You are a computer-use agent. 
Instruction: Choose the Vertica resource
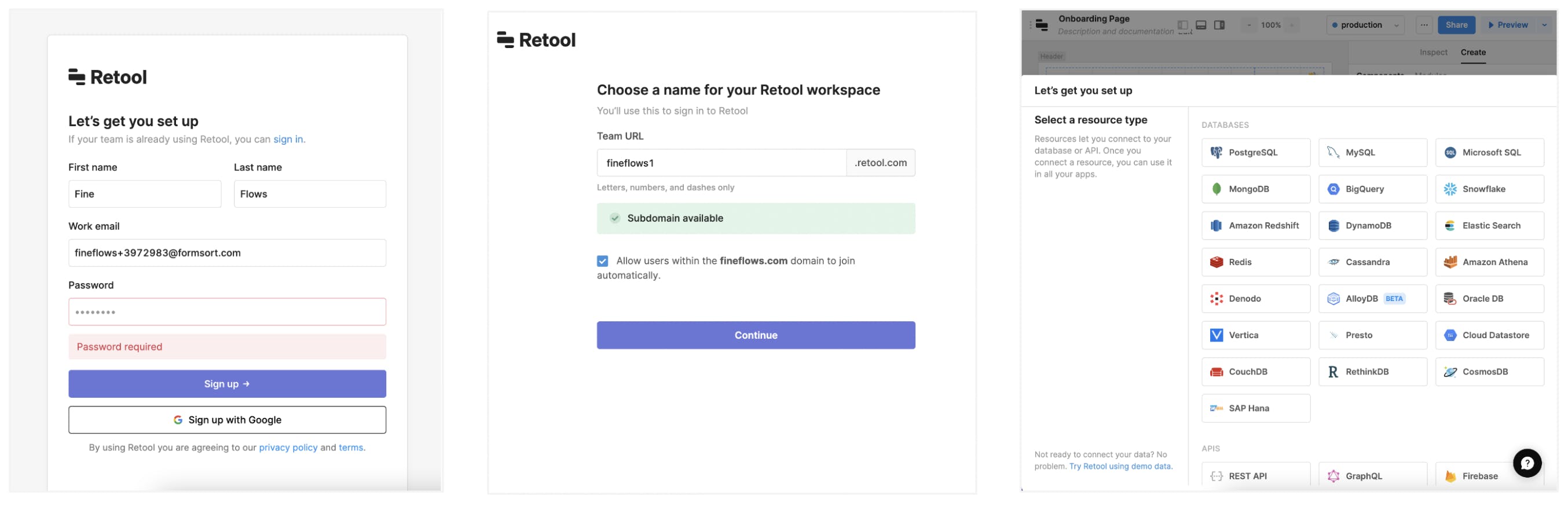click(1255, 336)
